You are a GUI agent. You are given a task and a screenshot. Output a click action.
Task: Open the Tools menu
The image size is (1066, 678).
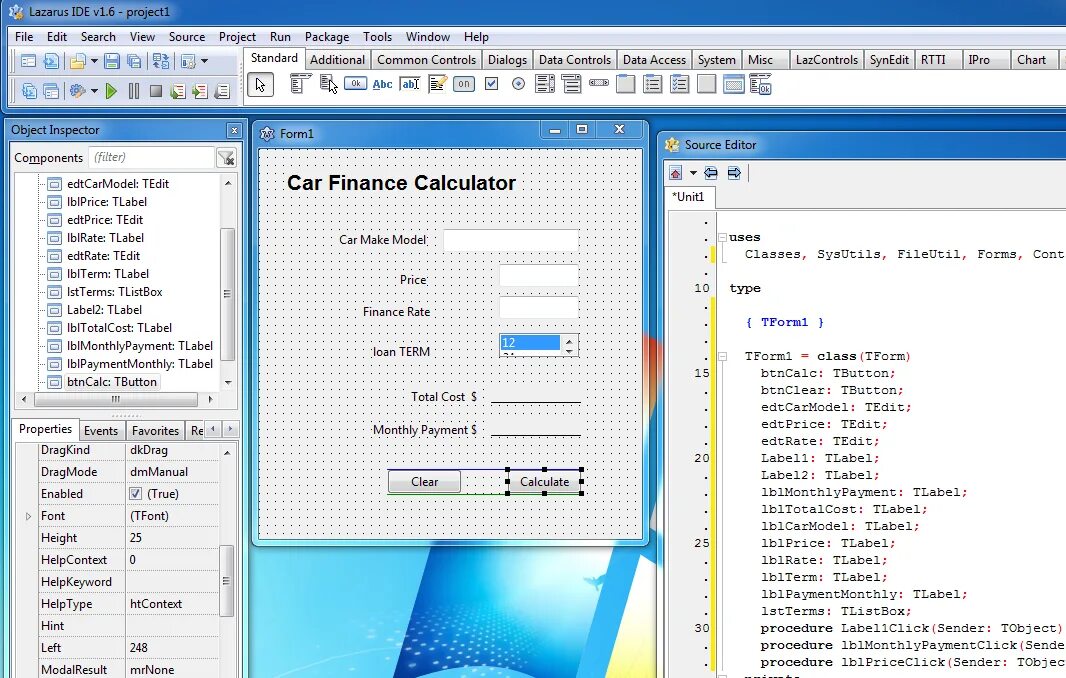point(377,37)
